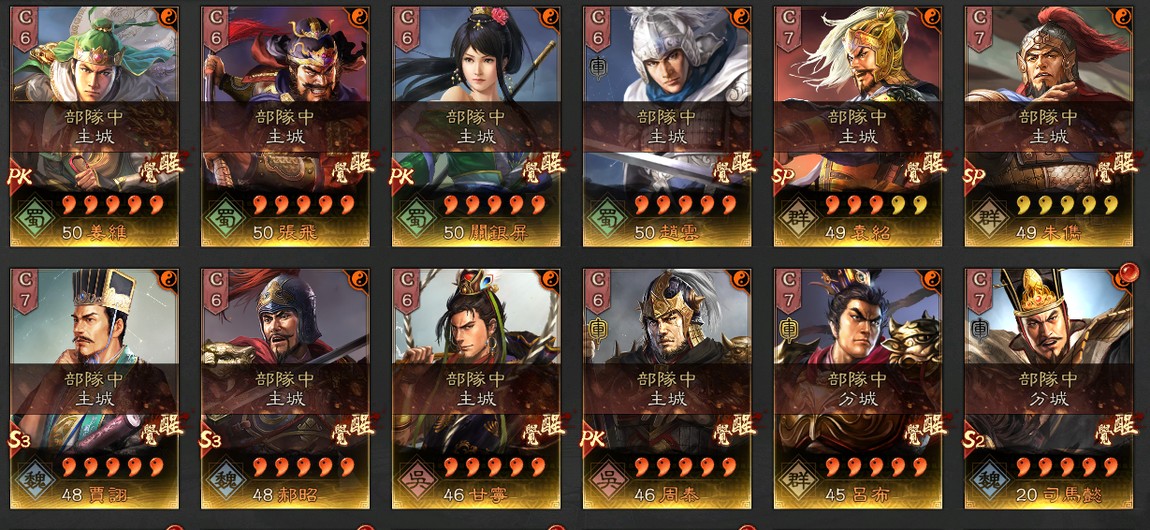Click 部隊中 分城 status on 呂布's card
This screenshot has height=530, width=1150.
coord(858,389)
